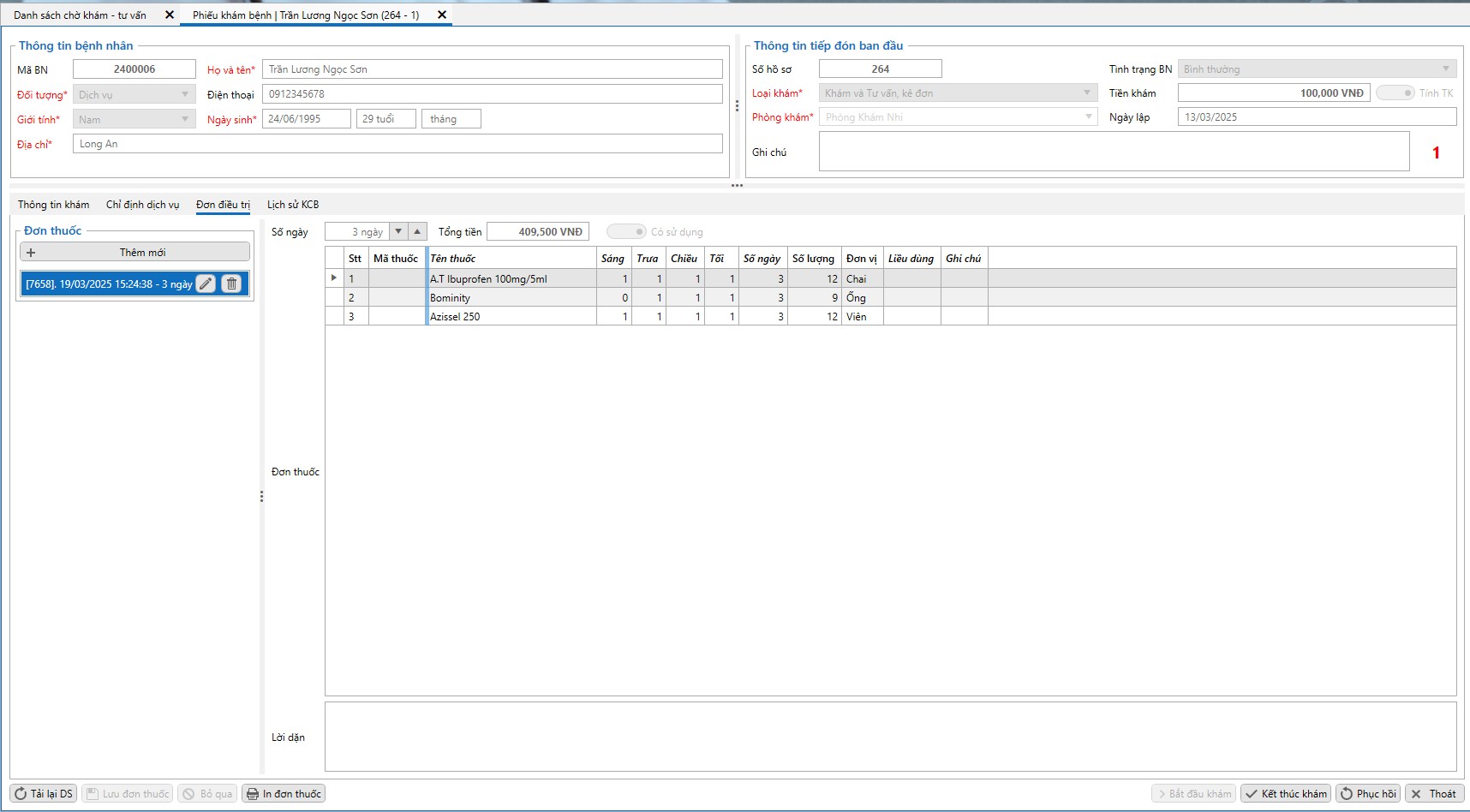Screen dimensions: 1470x812
Task: Switch to the Chỉ định dịch vụ tab
Action: point(142,204)
